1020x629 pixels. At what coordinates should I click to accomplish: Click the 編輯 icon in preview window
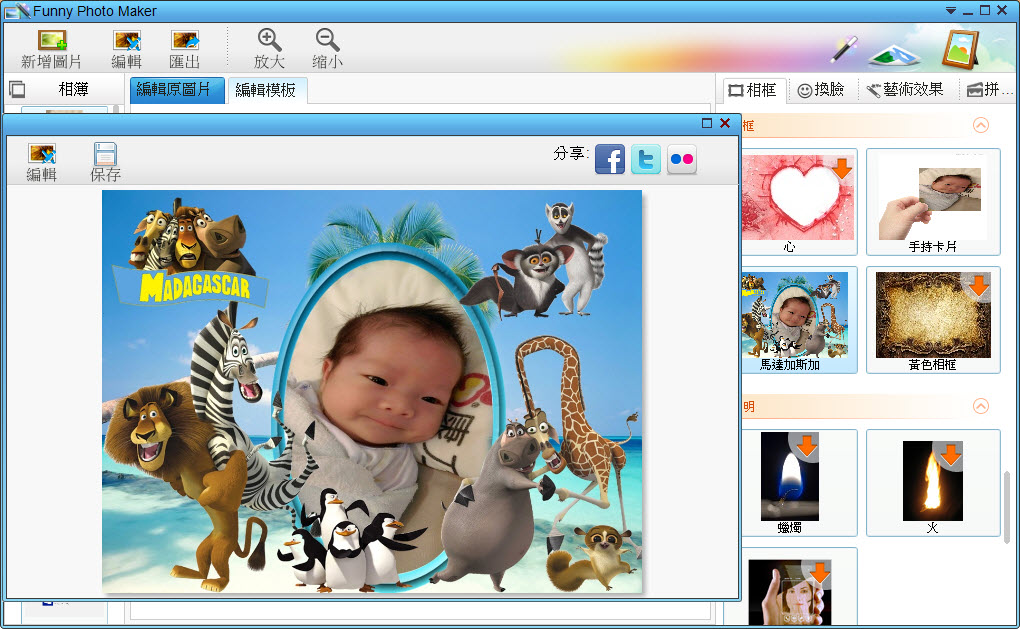point(42,154)
